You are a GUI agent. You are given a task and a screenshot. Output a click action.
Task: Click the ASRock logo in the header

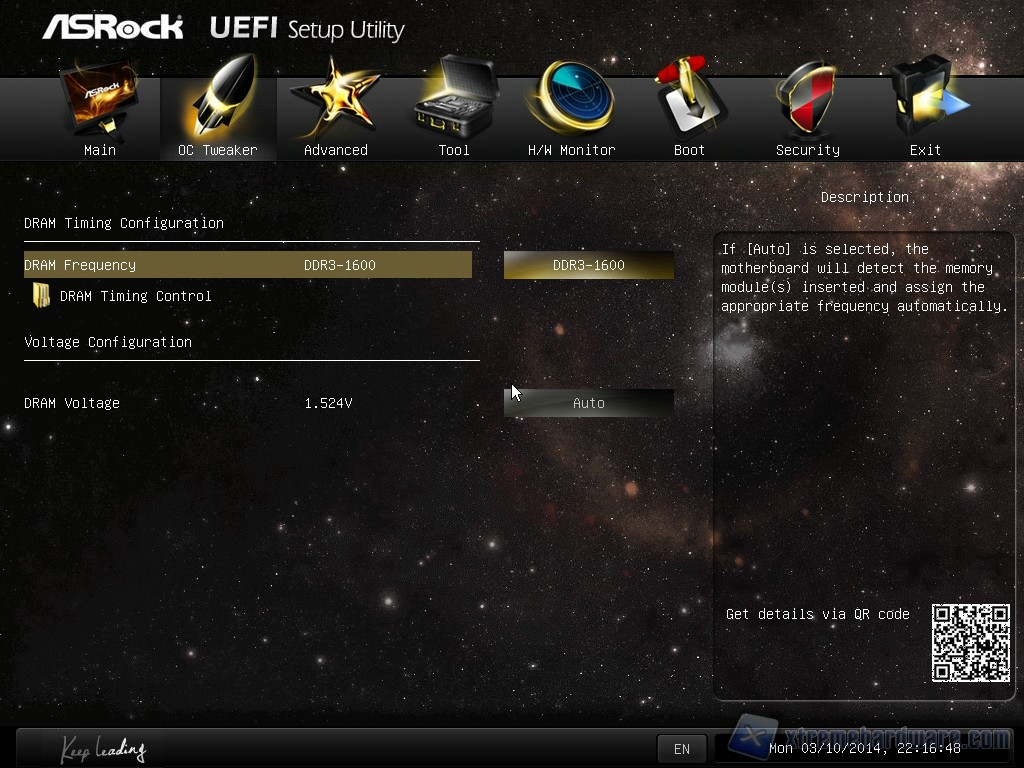click(x=113, y=27)
